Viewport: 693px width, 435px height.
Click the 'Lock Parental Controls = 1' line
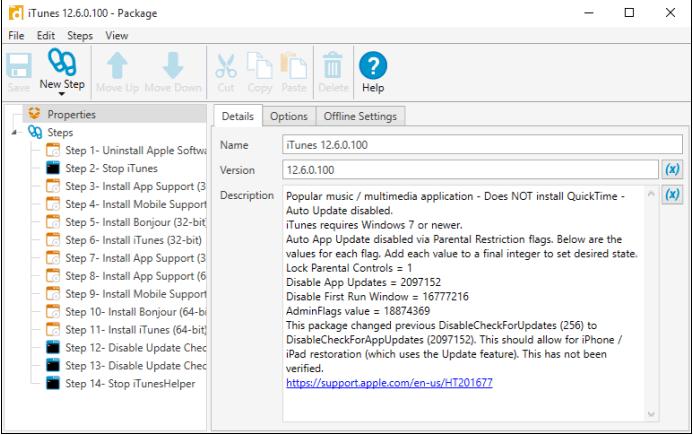349,268
